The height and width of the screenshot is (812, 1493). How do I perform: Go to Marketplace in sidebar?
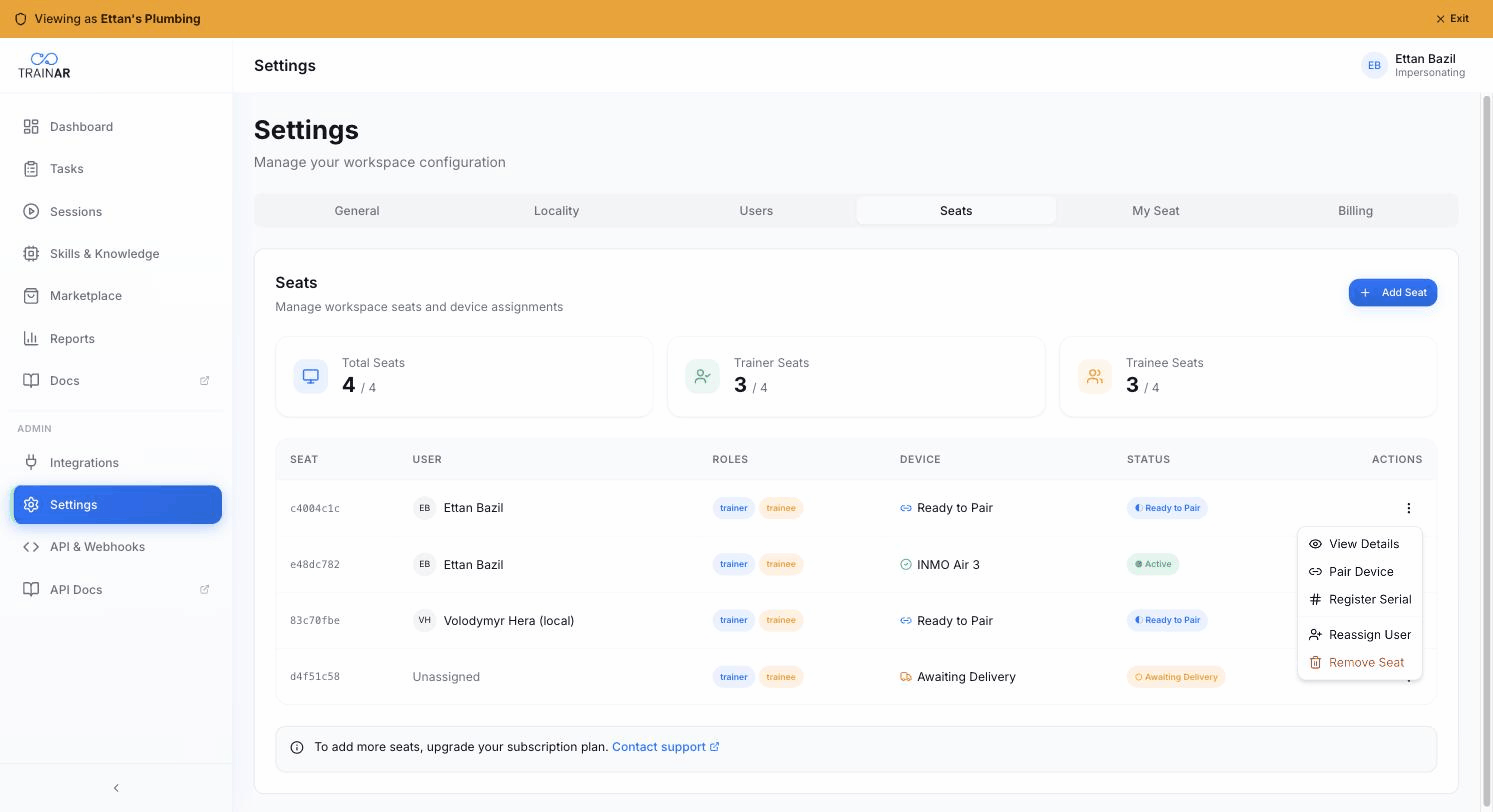point(117,296)
